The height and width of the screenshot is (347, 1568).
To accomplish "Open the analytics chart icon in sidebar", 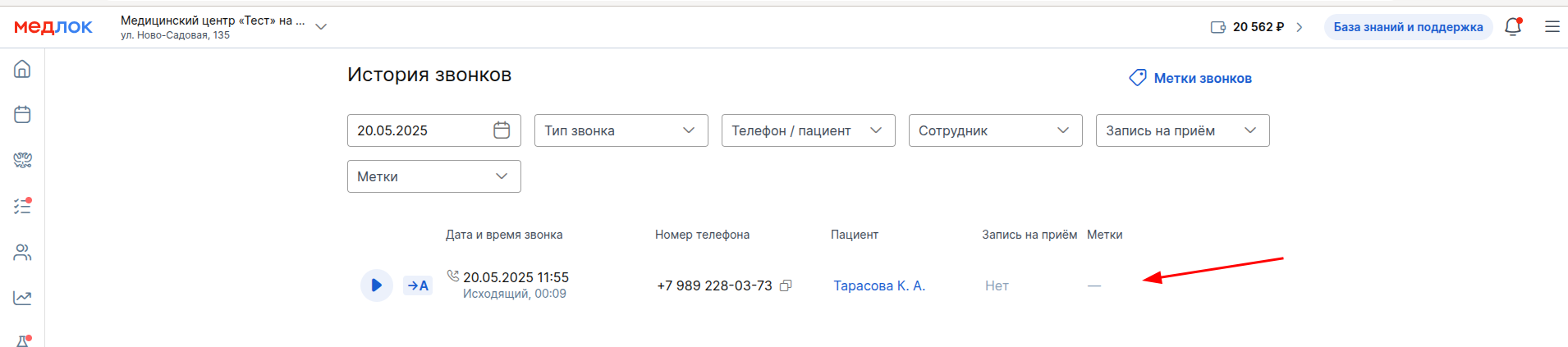I will click(x=22, y=298).
